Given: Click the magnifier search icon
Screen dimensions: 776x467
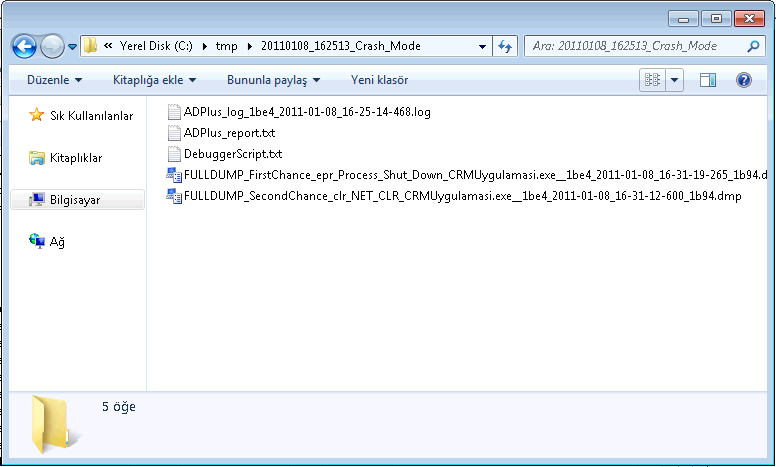Looking at the screenshot, I should pos(753,46).
